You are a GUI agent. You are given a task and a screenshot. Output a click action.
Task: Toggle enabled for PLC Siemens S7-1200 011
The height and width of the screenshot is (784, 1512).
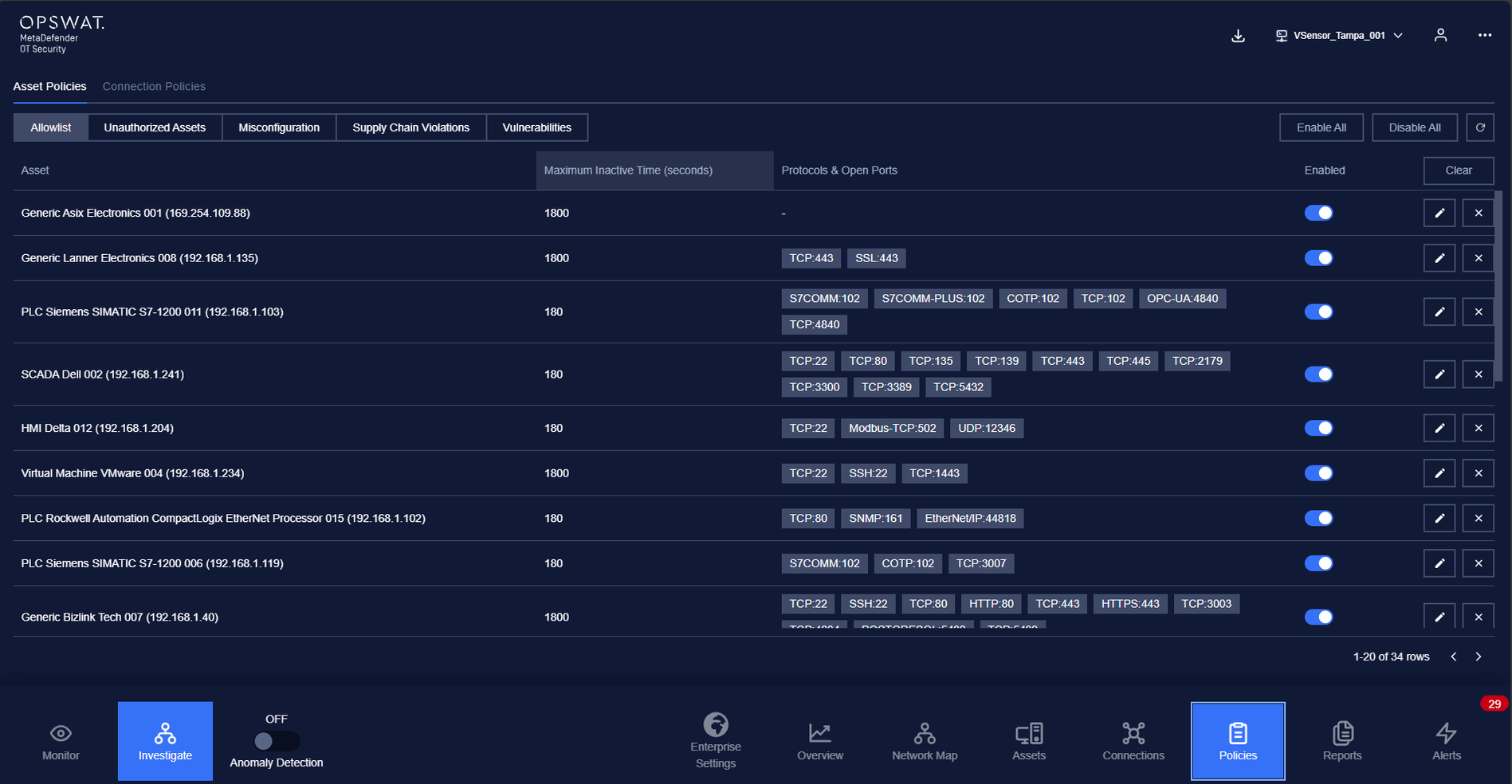(x=1318, y=312)
